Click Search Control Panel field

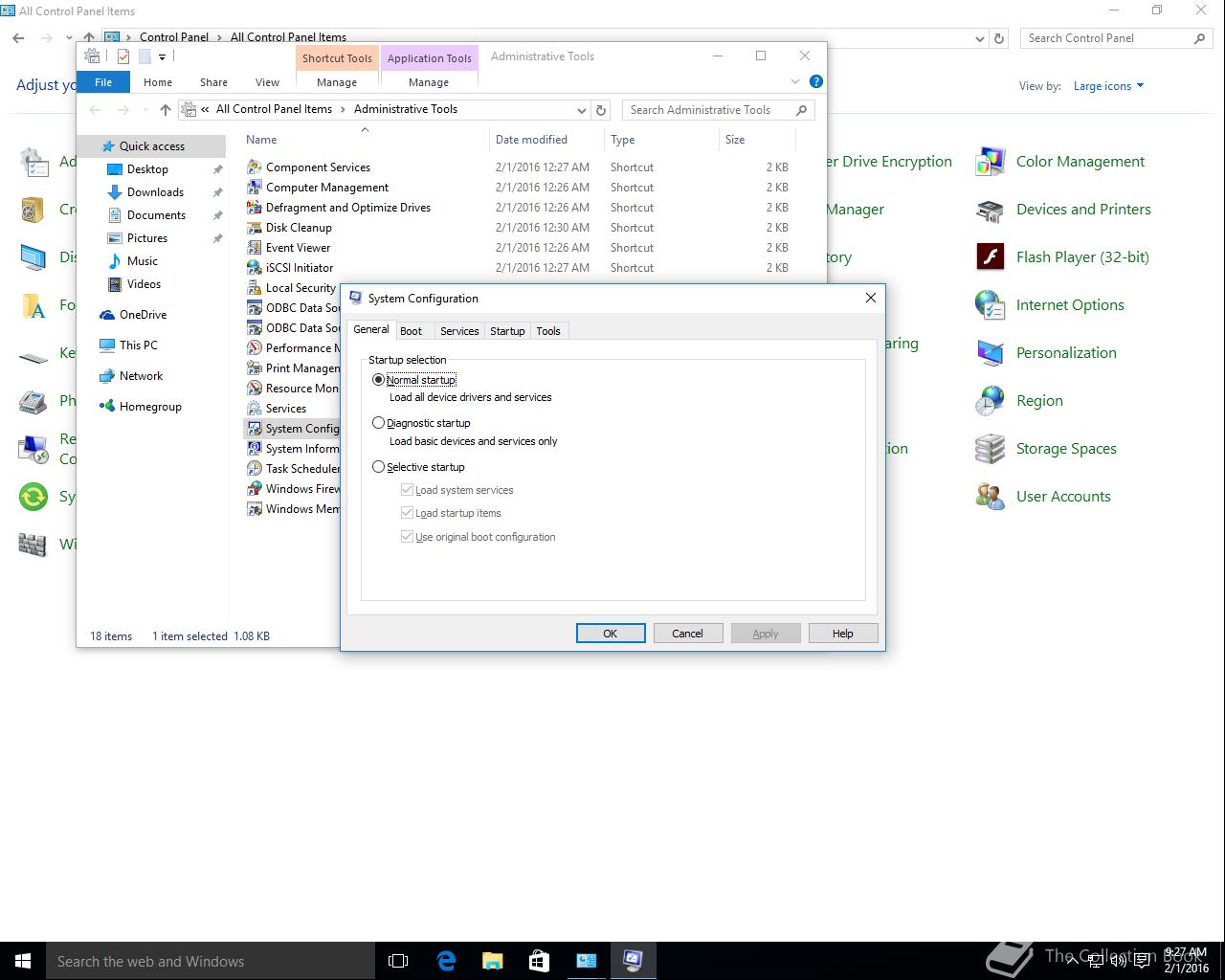1115,38
